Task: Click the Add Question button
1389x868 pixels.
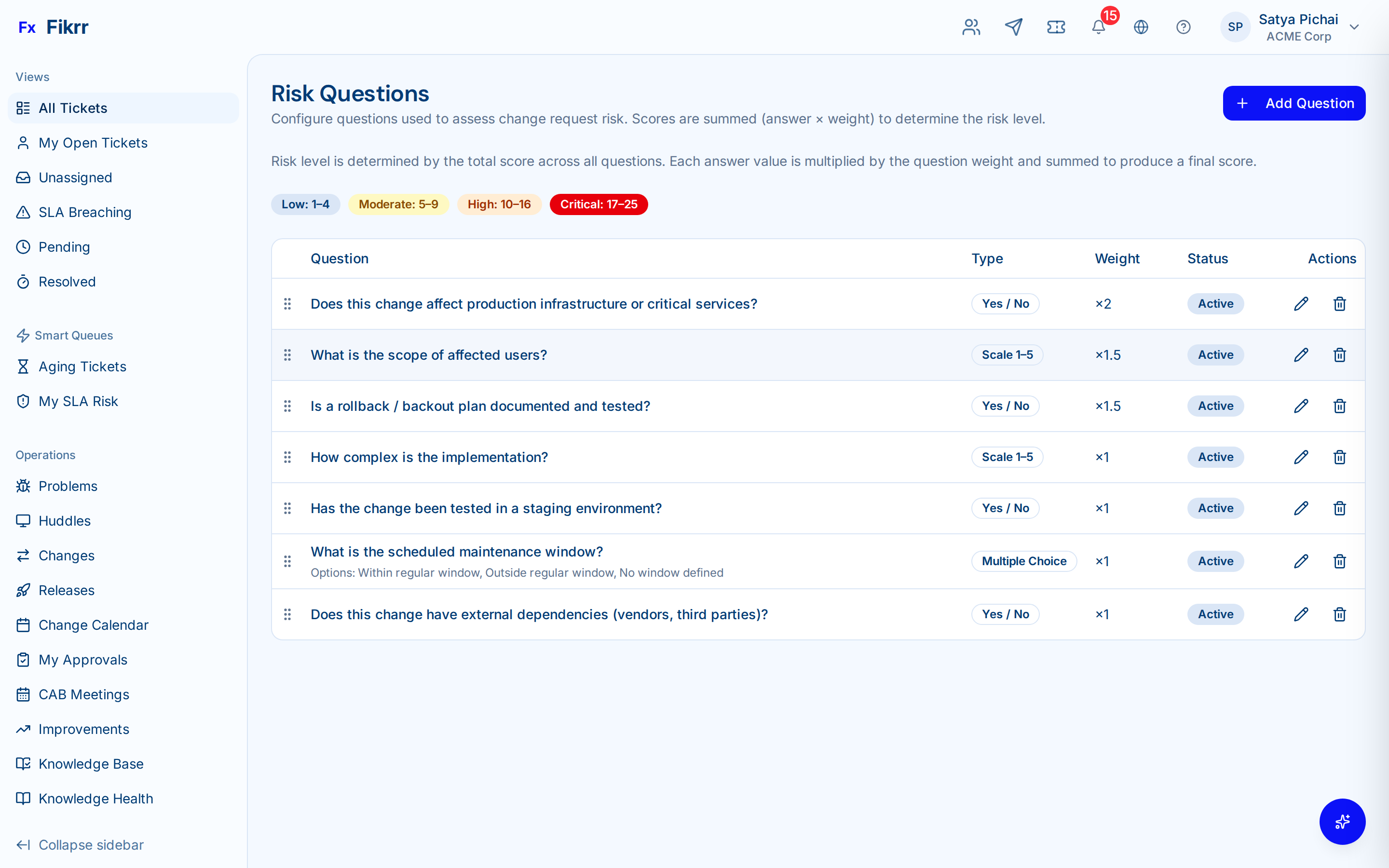Action: click(x=1294, y=103)
